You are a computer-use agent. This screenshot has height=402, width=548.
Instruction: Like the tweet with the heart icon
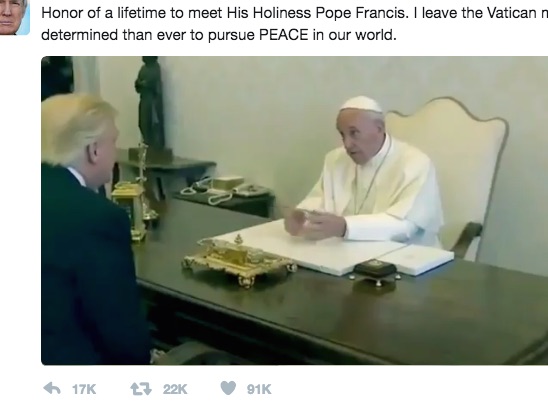[228, 388]
